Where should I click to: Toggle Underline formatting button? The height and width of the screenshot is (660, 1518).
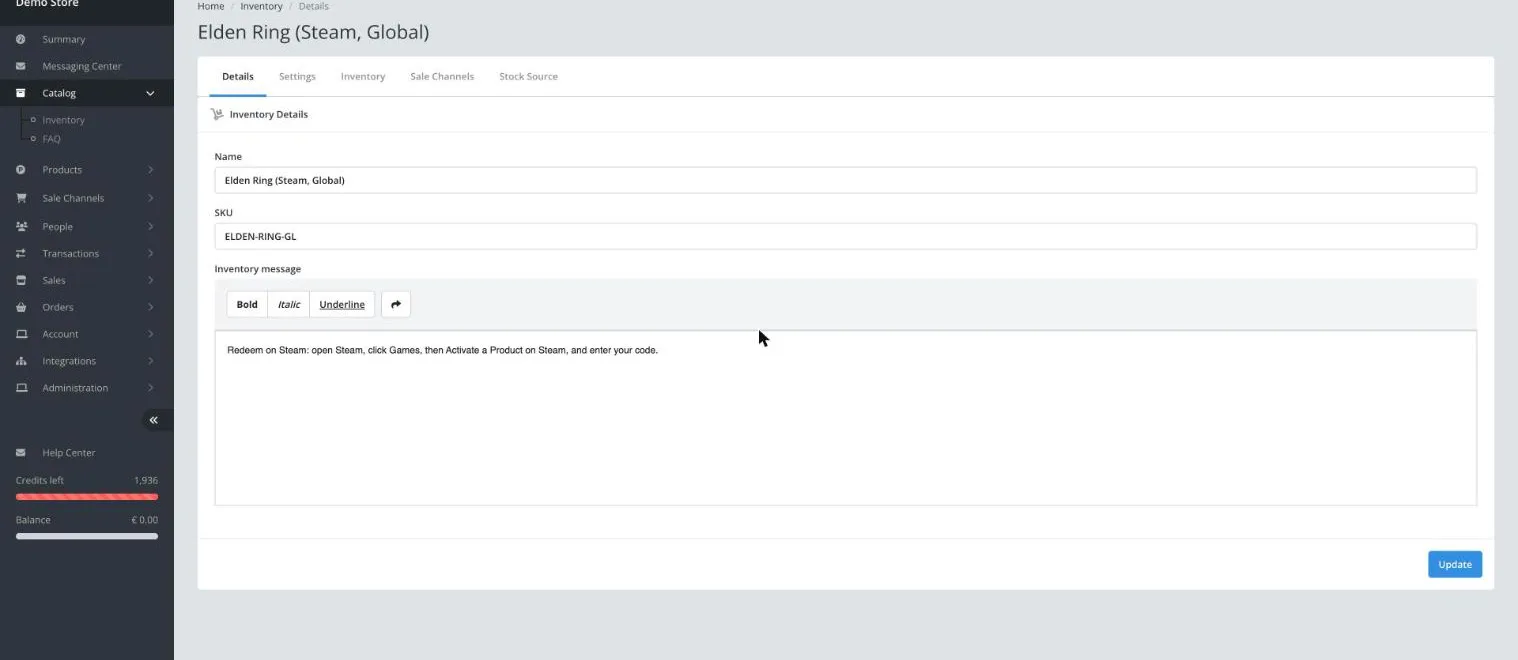coord(342,304)
